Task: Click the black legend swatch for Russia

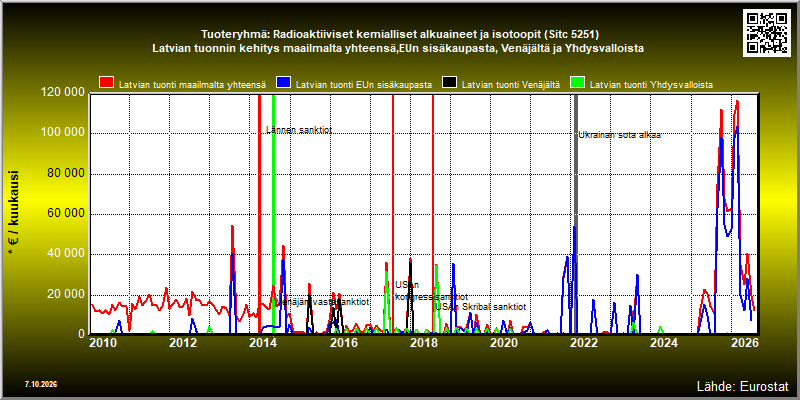Action: tap(449, 84)
